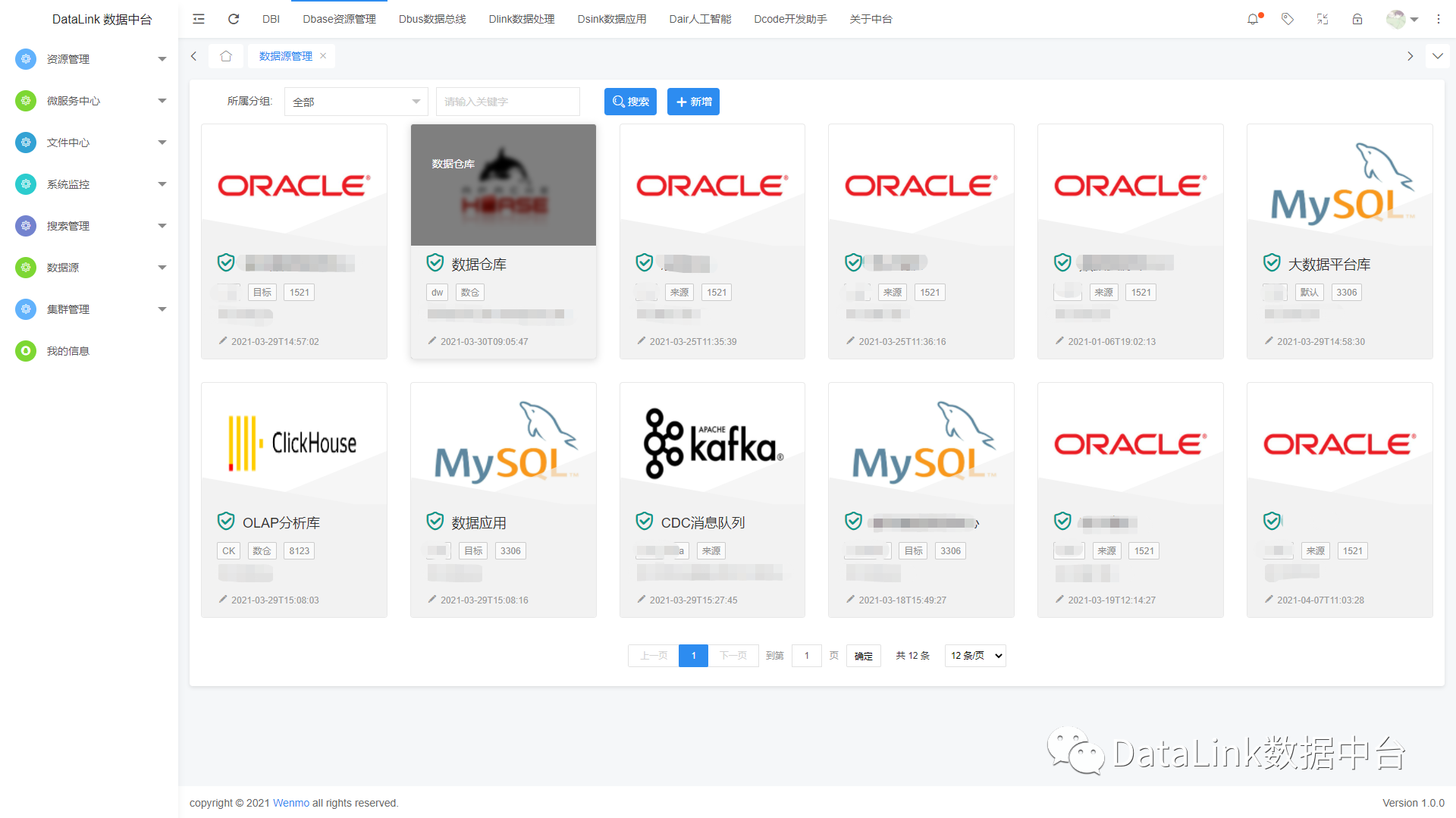Image resolution: width=1456 pixels, height=818 pixels.
Task: Open the Dlink数据处理 top menu
Action: coord(522,19)
